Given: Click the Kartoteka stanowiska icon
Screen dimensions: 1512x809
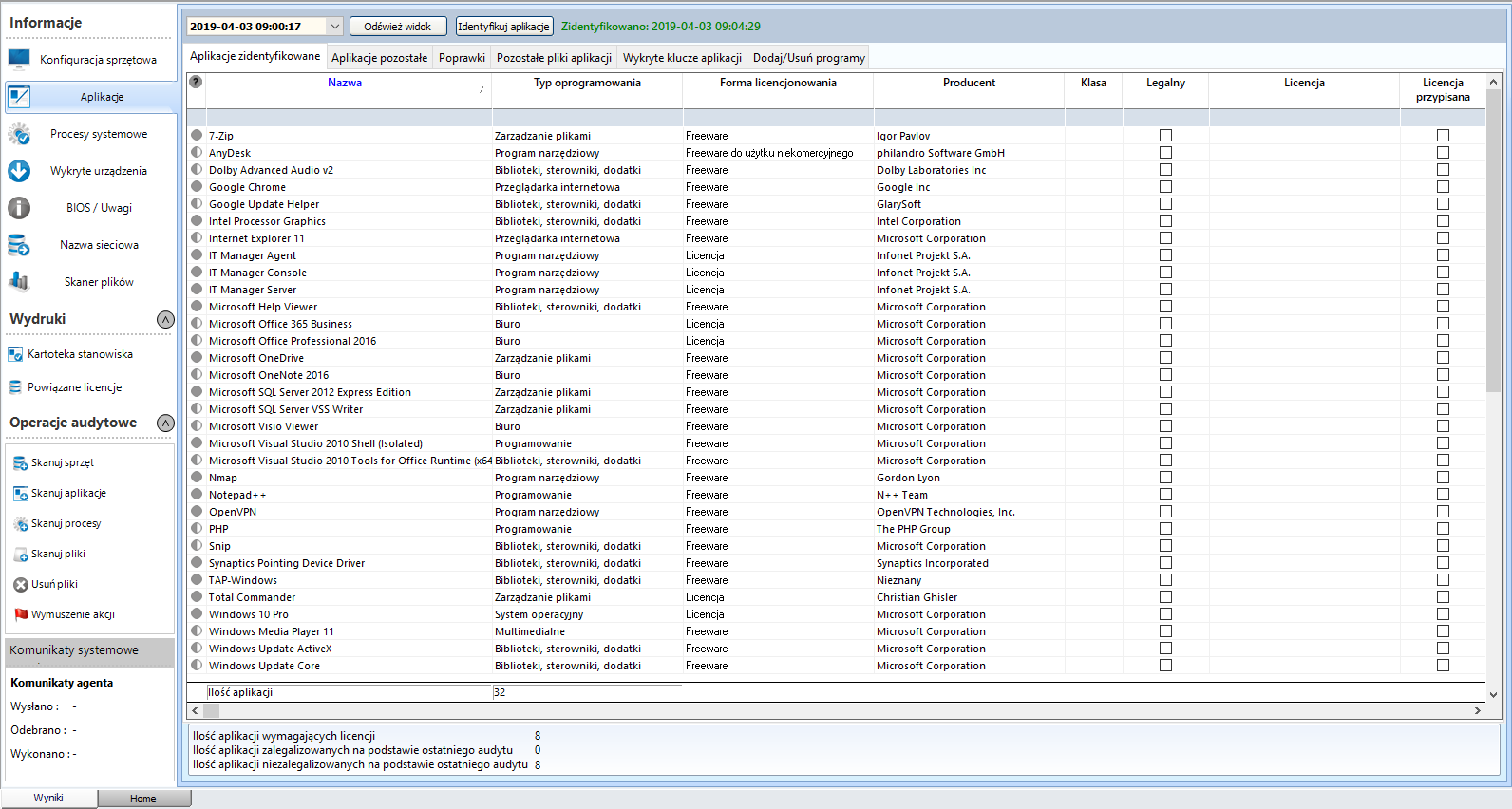Looking at the screenshot, I should coord(15,354).
